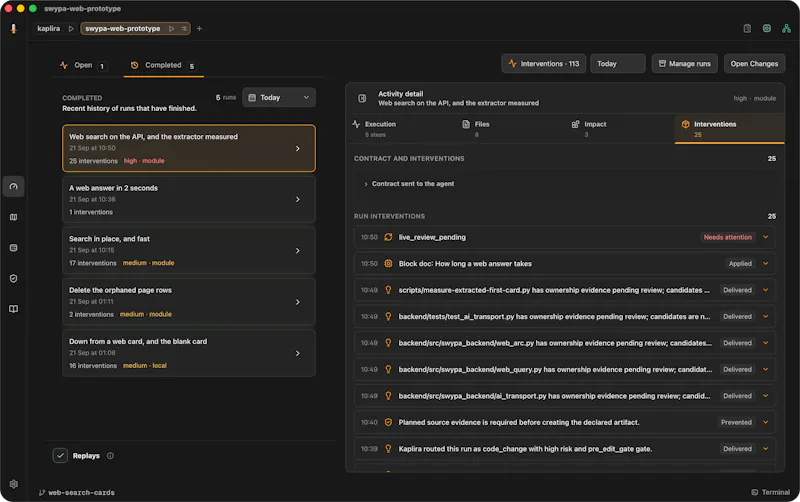Expand the Kaplira routed this run row chevron
Image resolution: width=800 pixels, height=502 pixels.
[x=765, y=449]
